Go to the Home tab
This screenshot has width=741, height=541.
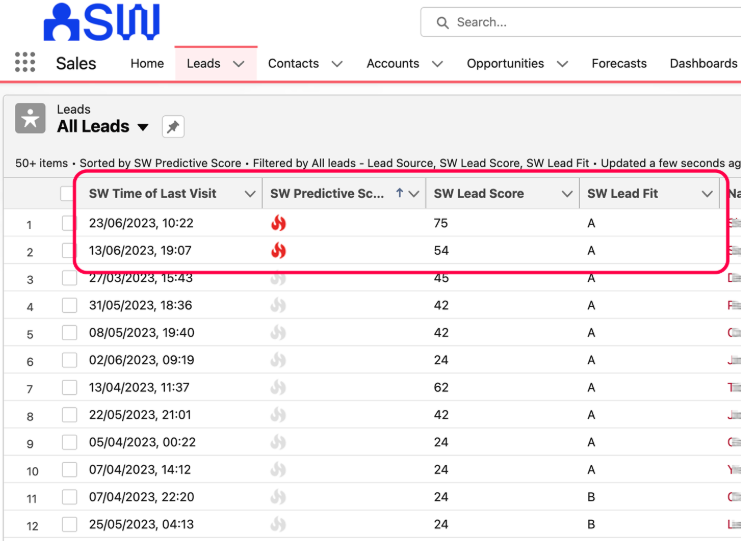click(147, 63)
